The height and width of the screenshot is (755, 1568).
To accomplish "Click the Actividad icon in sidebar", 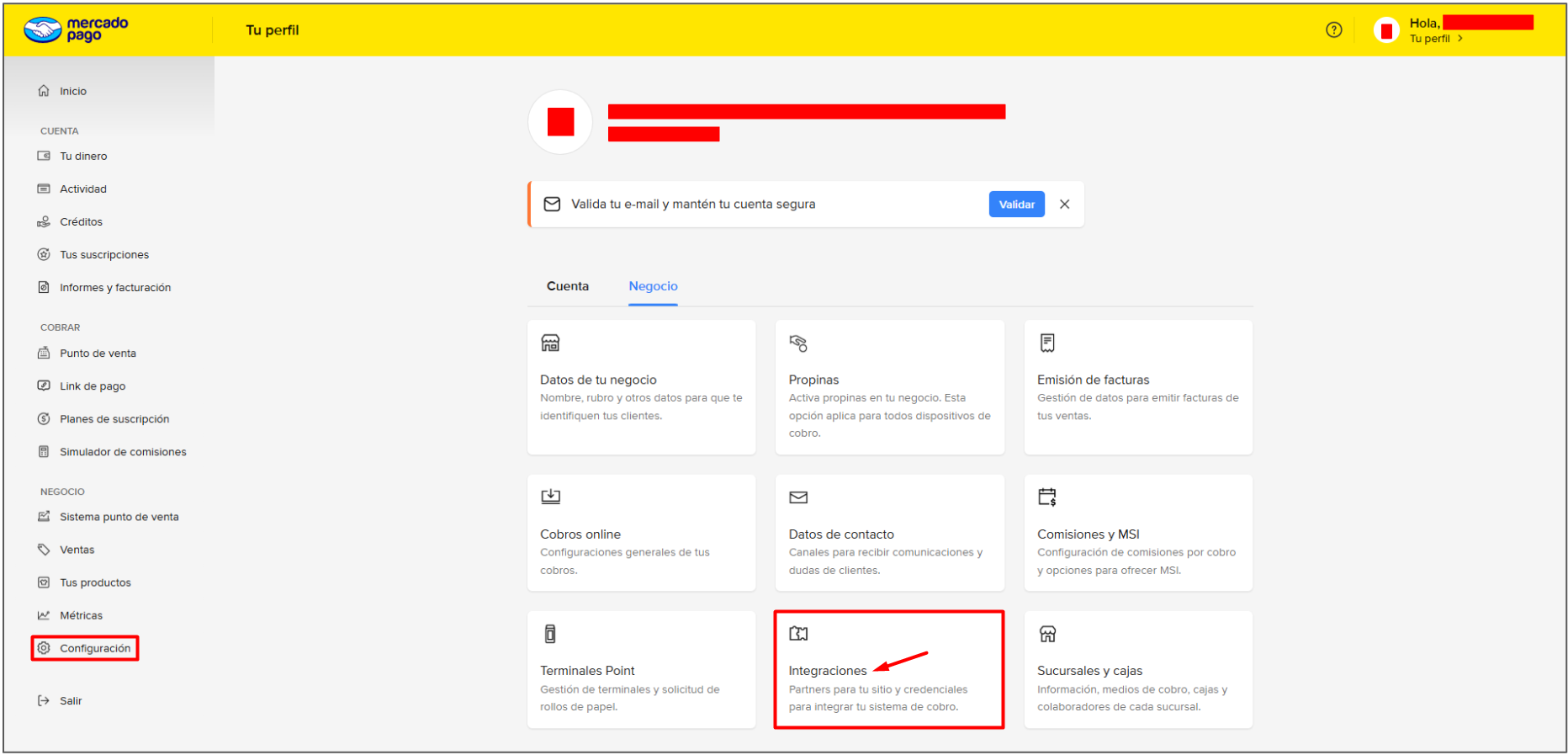I will (x=44, y=189).
